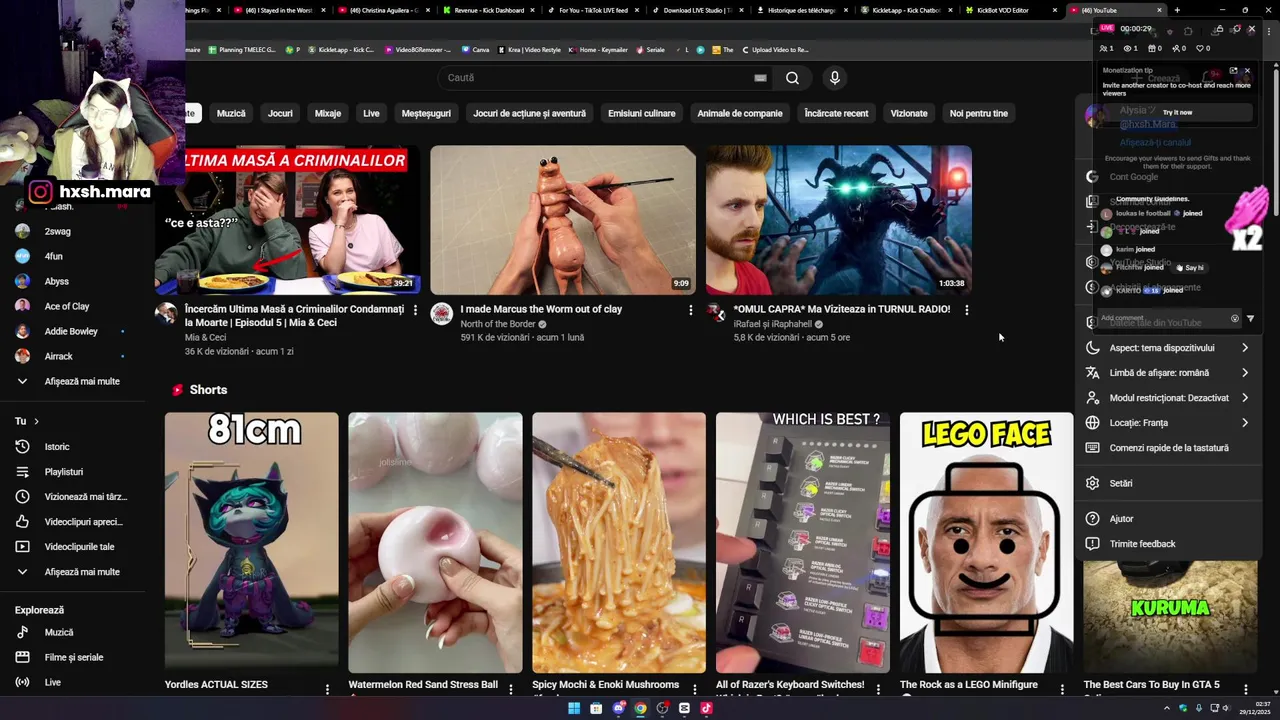The width and height of the screenshot is (1280, 720).
Task: Click the Windows Start button
Action: (574, 708)
